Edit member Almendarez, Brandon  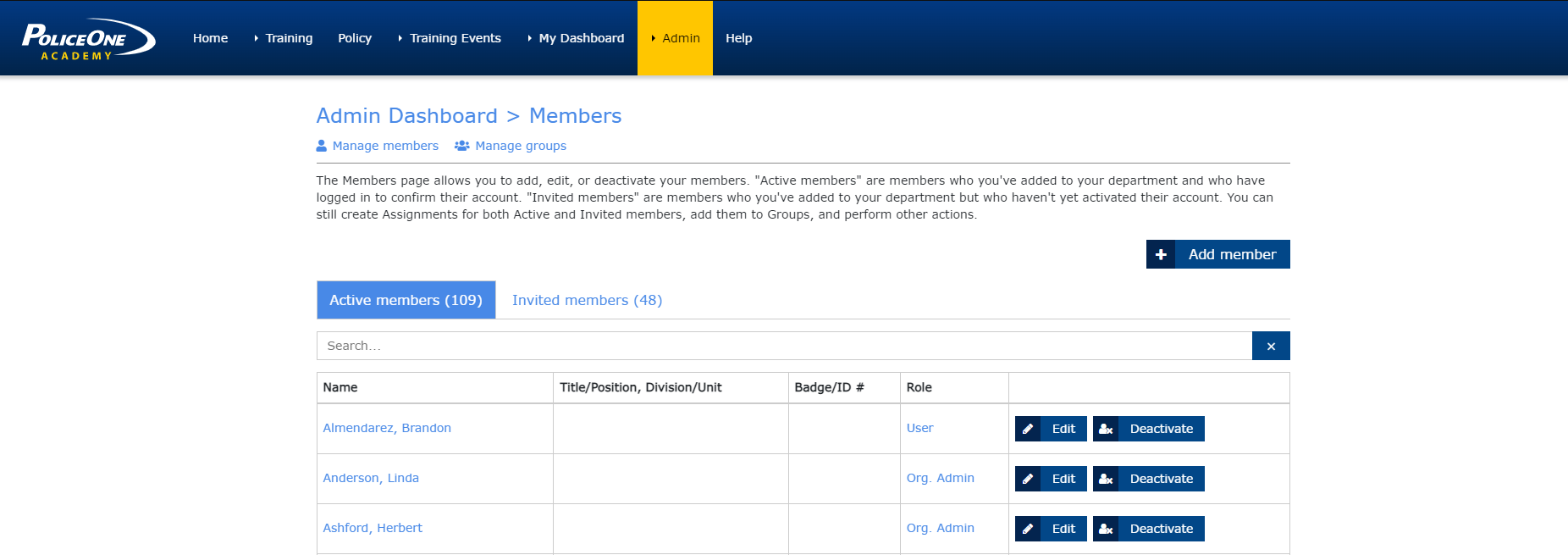(1051, 429)
